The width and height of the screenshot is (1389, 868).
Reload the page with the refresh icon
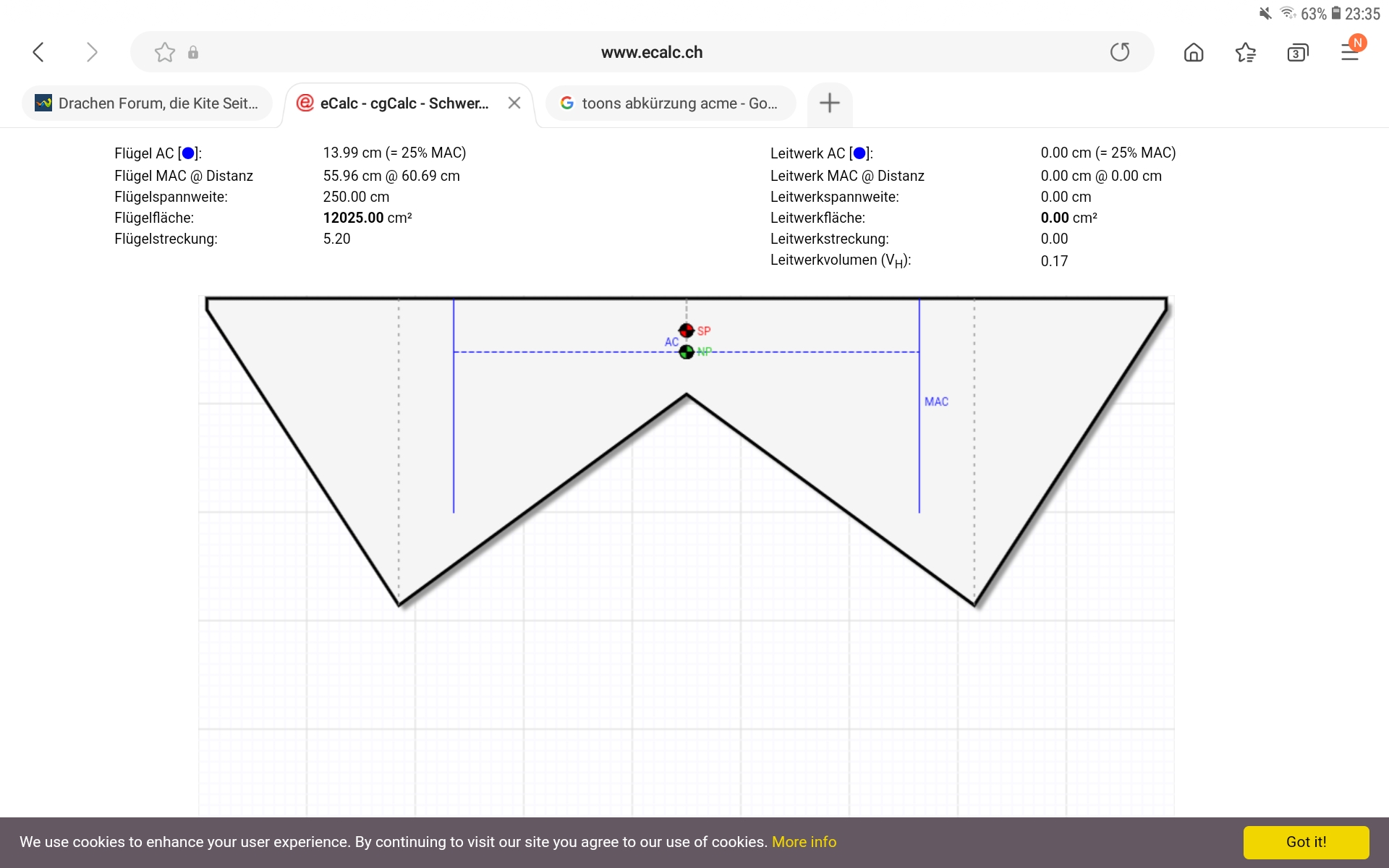pyautogui.click(x=1119, y=52)
